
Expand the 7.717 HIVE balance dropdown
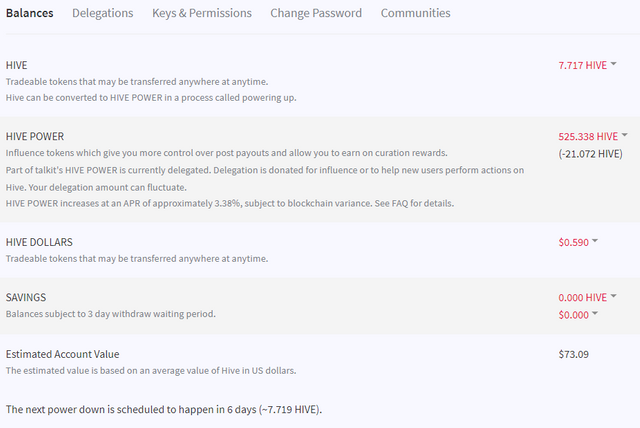[x=587, y=65]
